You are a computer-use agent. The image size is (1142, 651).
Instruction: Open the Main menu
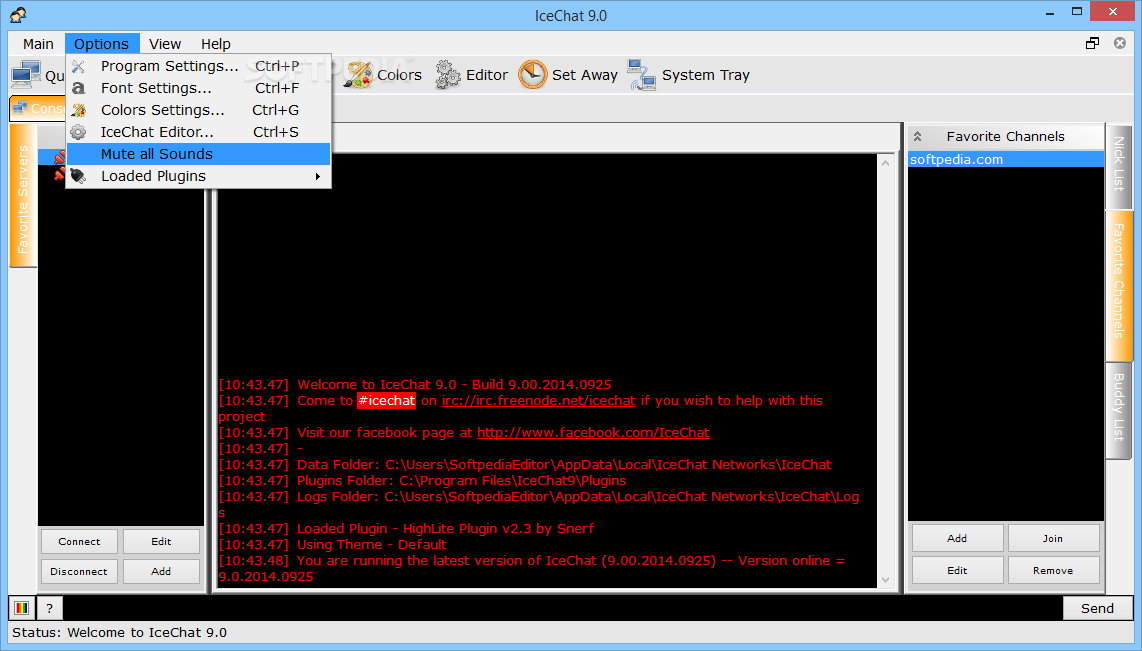pyautogui.click(x=38, y=44)
